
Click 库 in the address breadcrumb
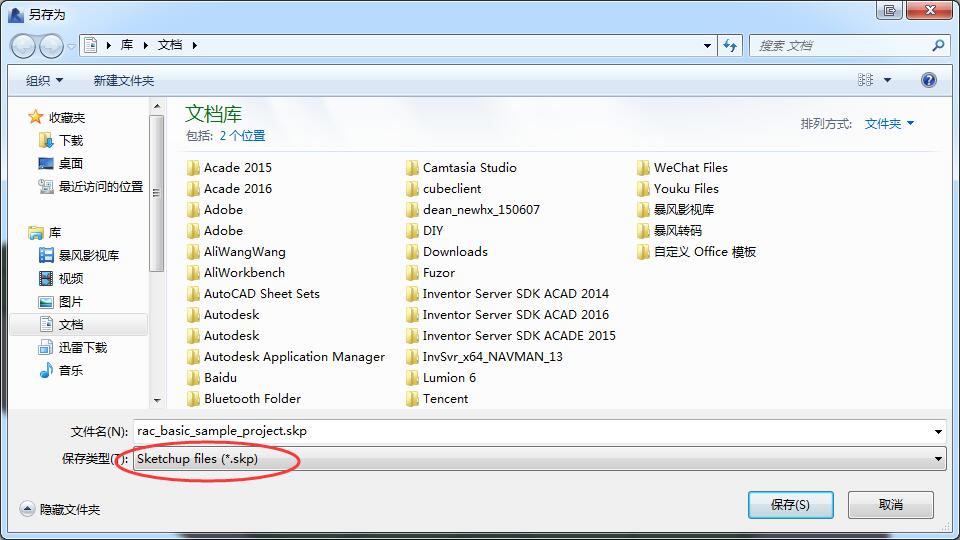[127, 45]
